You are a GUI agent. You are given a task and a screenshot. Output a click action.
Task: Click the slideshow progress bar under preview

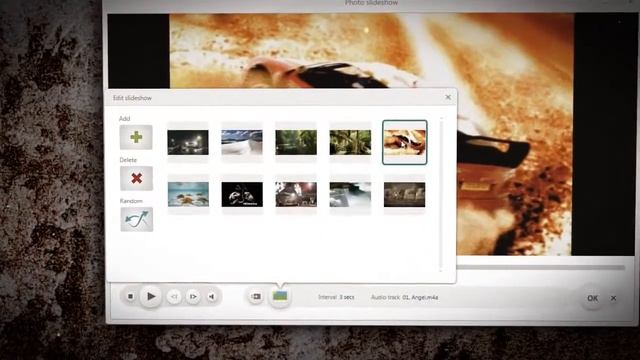[541, 267]
